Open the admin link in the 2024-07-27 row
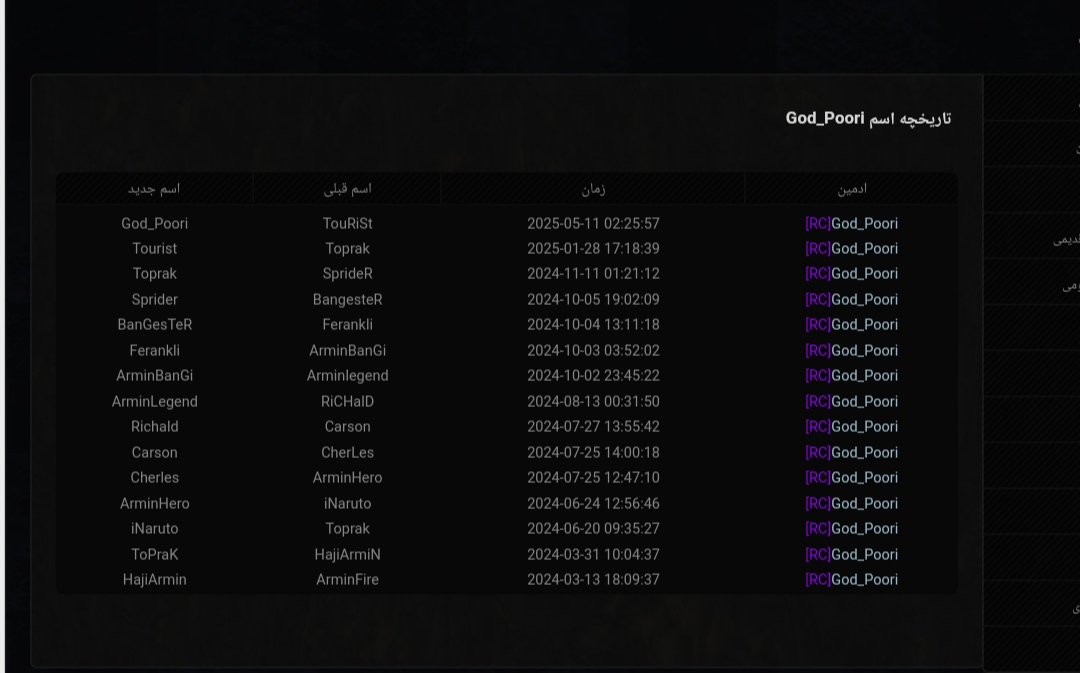Screen dimensions: 1080x673 click(x=851, y=427)
